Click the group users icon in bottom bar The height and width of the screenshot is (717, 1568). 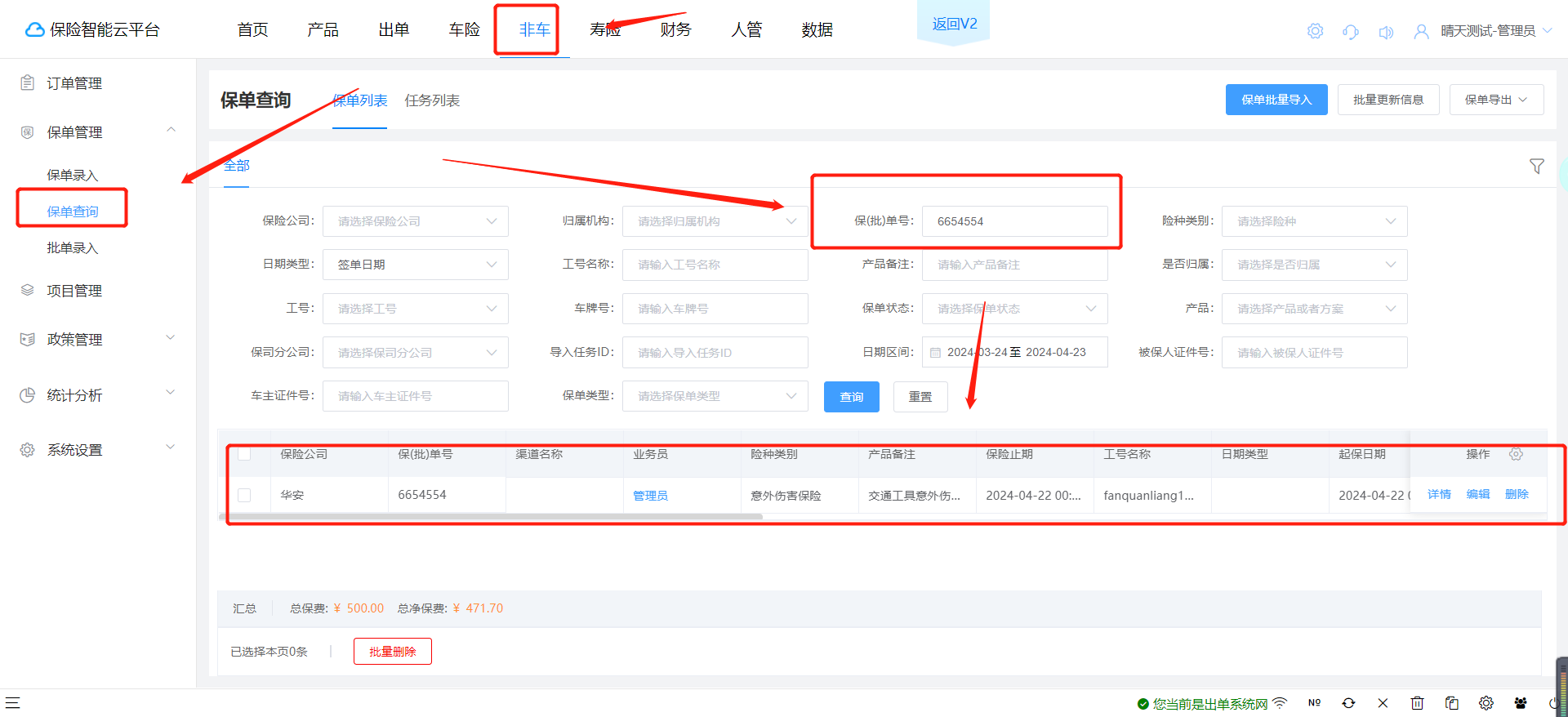click(x=1521, y=702)
